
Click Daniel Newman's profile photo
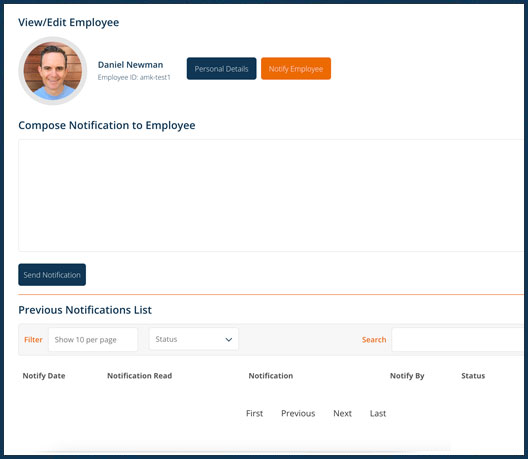pyautogui.click(x=53, y=71)
